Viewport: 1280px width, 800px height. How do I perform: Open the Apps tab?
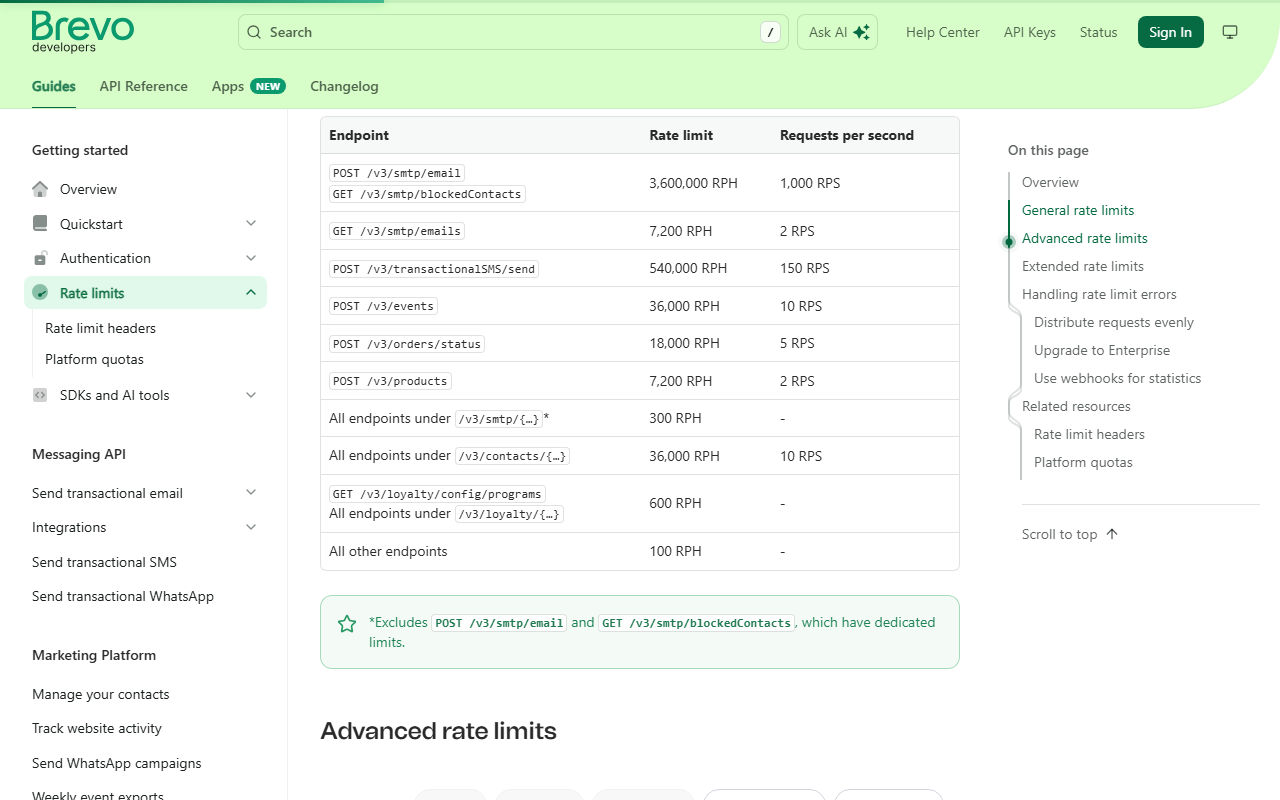click(x=248, y=86)
